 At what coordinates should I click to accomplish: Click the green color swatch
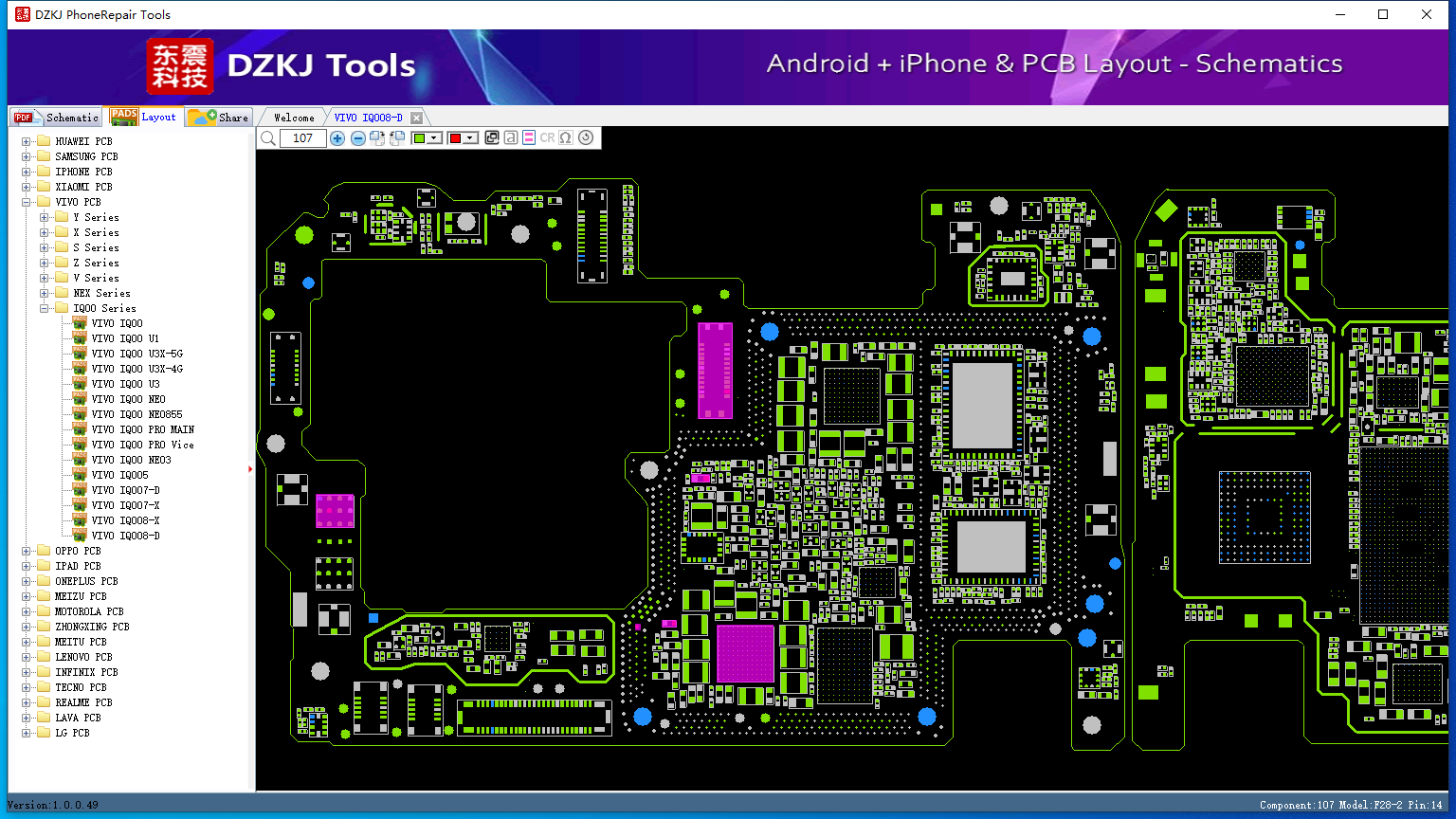419,138
